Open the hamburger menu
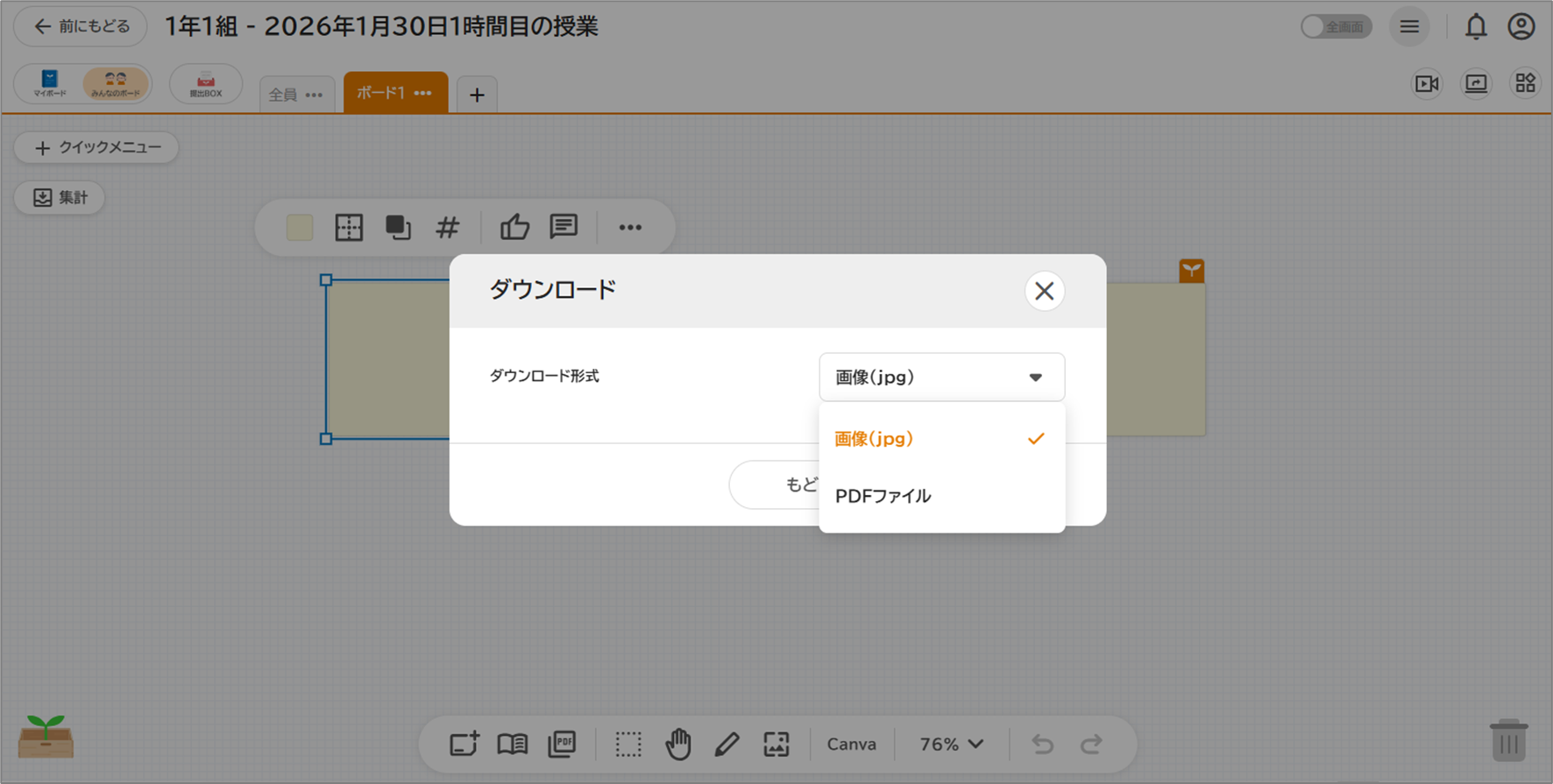This screenshot has height=784, width=1553. coord(1409,27)
